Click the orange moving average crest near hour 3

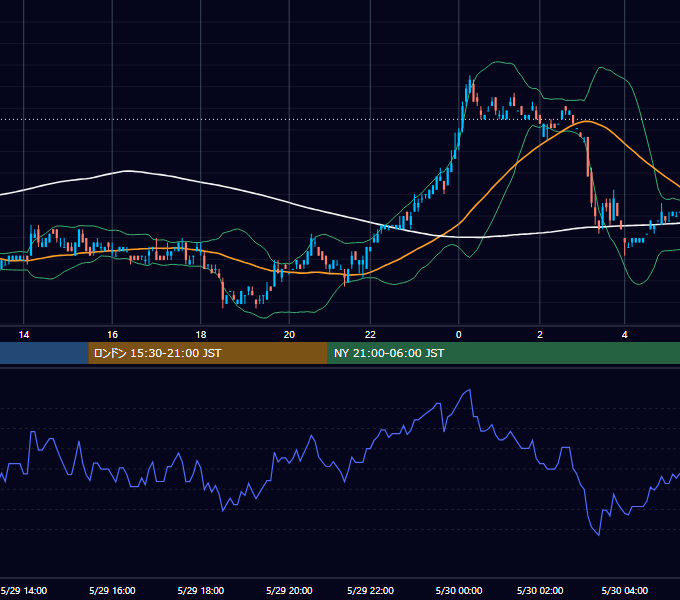[x=586, y=121]
